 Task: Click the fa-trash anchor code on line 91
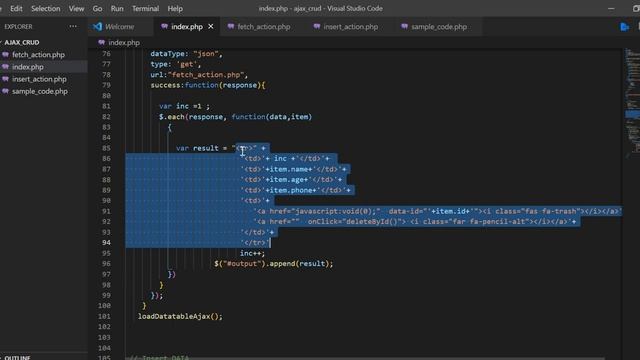point(437,211)
